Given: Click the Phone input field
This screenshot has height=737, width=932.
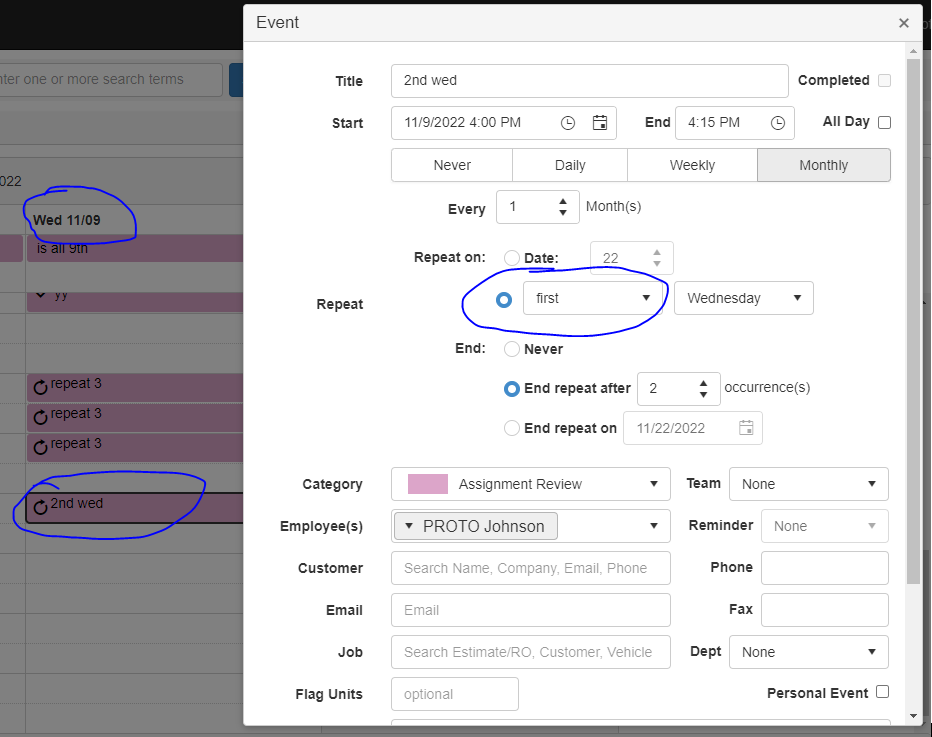Looking at the screenshot, I should 824,568.
